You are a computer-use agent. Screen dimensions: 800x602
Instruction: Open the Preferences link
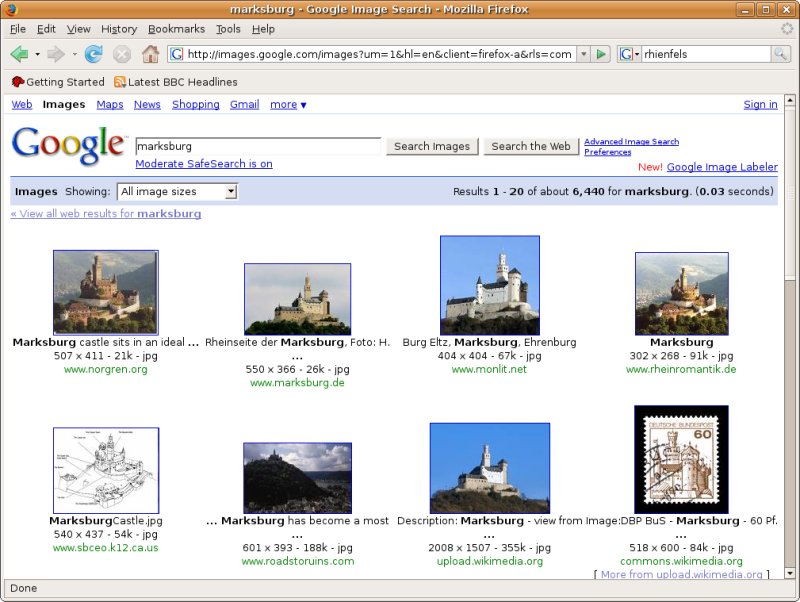608,152
